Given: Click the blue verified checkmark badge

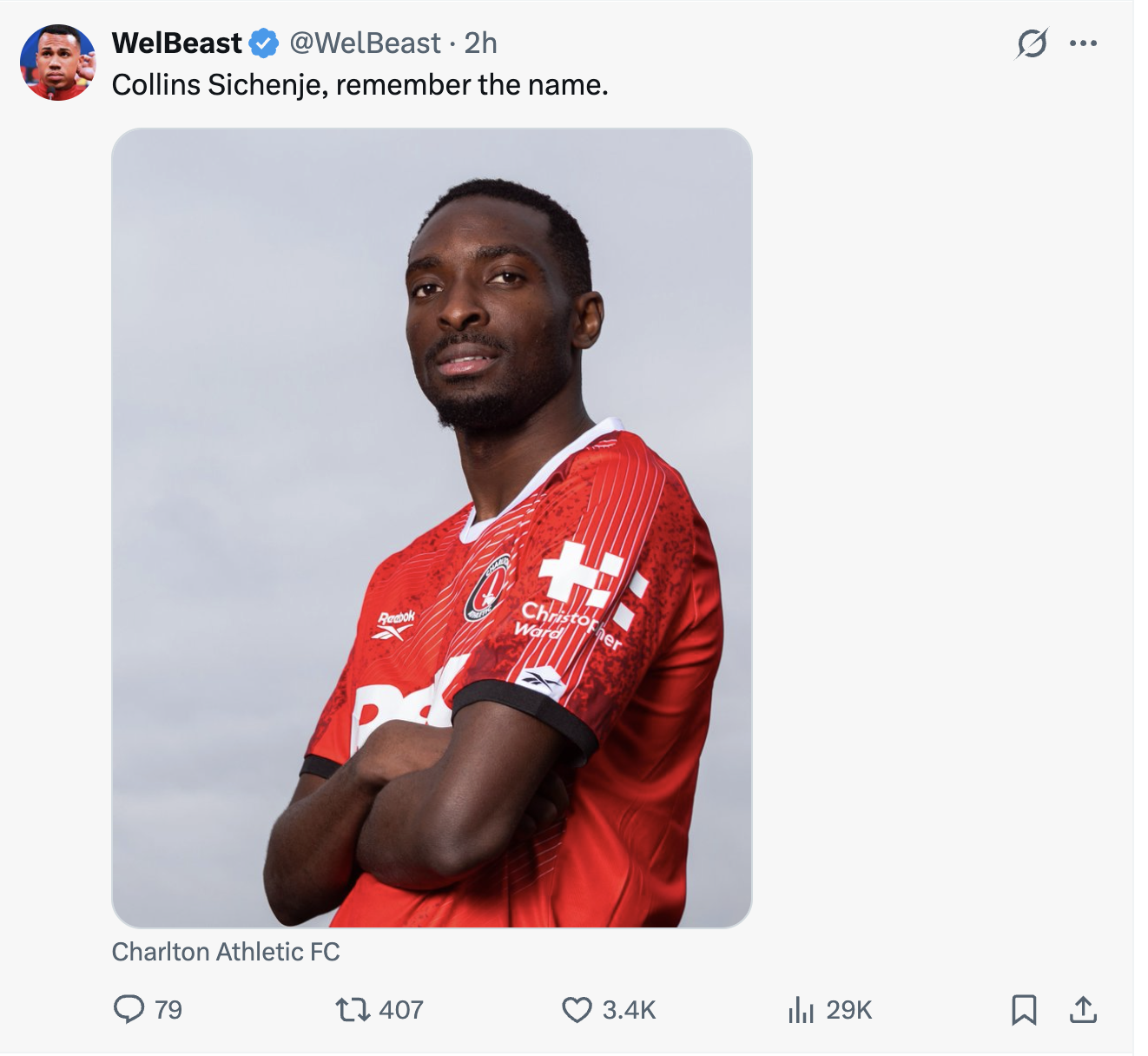Looking at the screenshot, I should click(x=264, y=43).
